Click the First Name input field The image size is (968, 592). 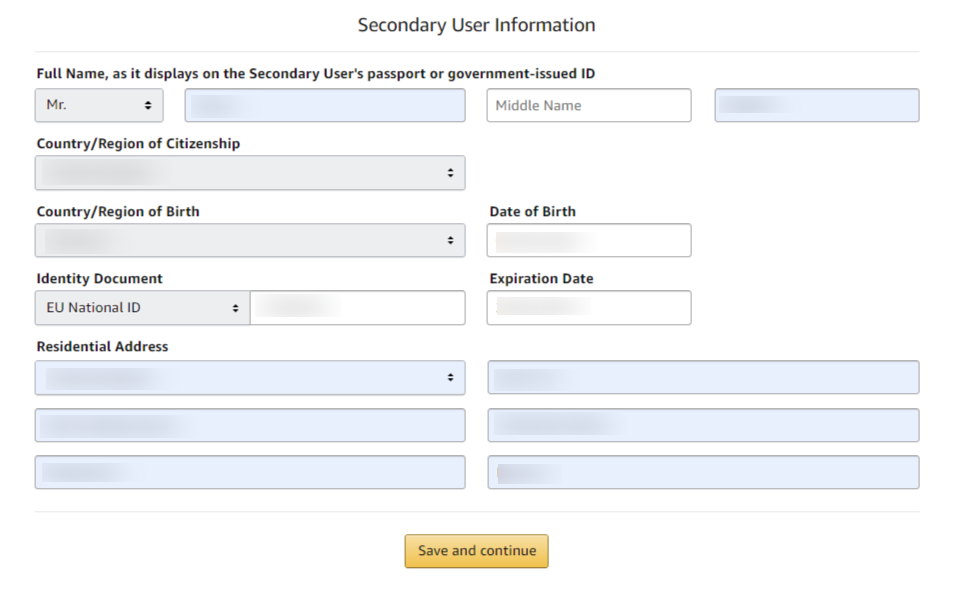click(x=325, y=105)
